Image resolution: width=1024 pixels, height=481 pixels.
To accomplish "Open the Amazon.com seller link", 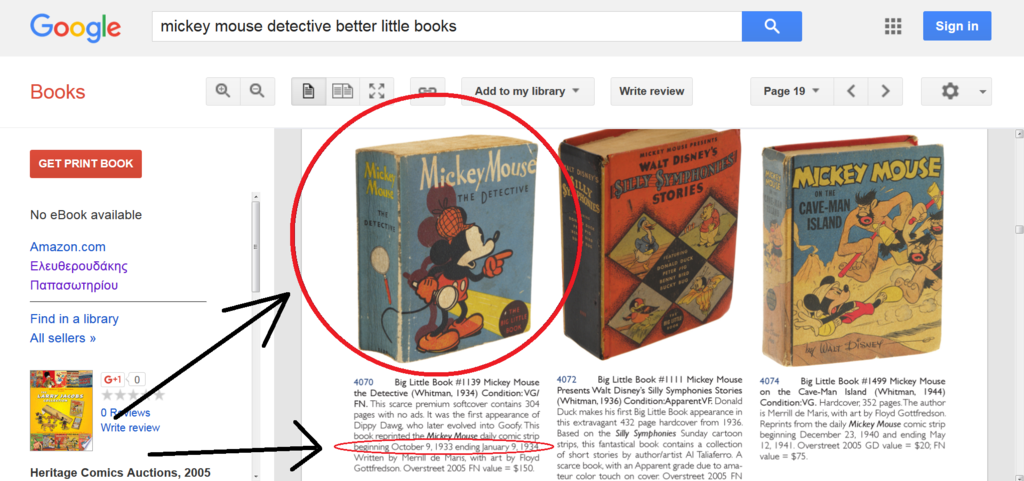I will tap(68, 247).
